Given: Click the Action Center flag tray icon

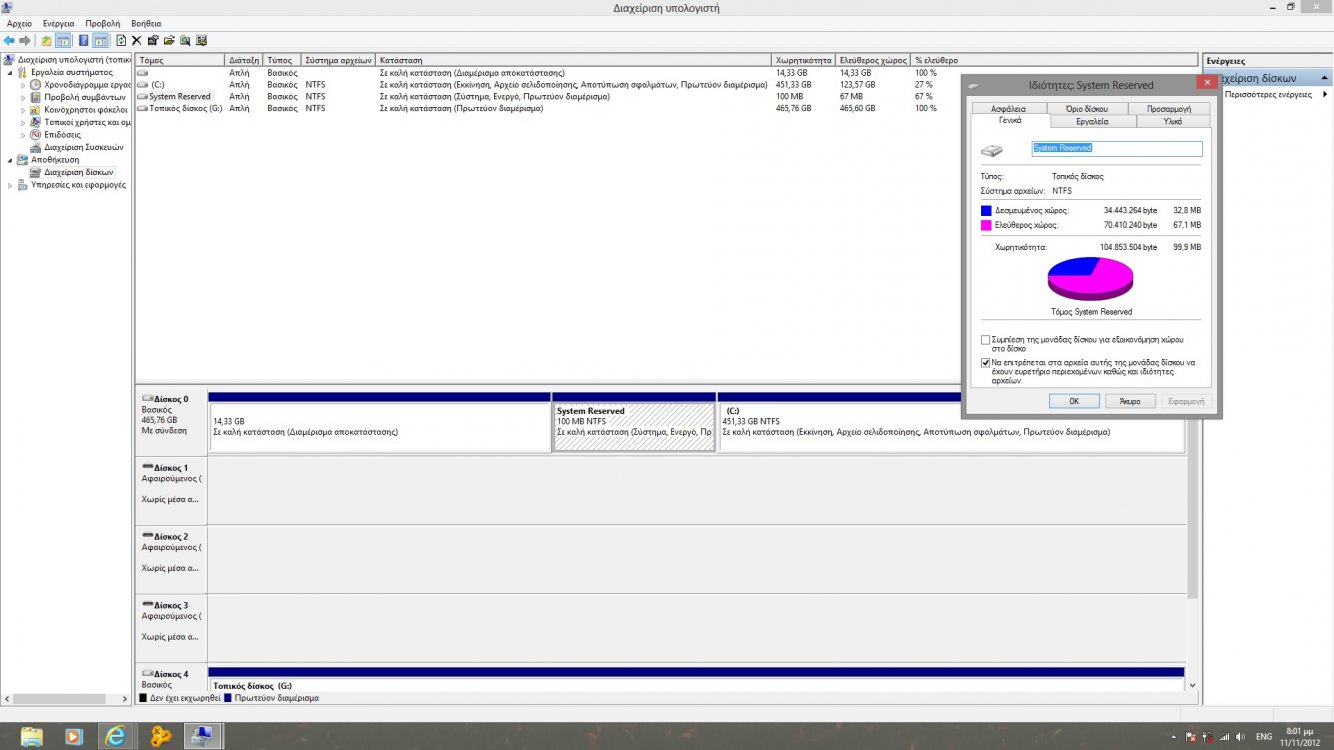Looking at the screenshot, I should [1190, 737].
